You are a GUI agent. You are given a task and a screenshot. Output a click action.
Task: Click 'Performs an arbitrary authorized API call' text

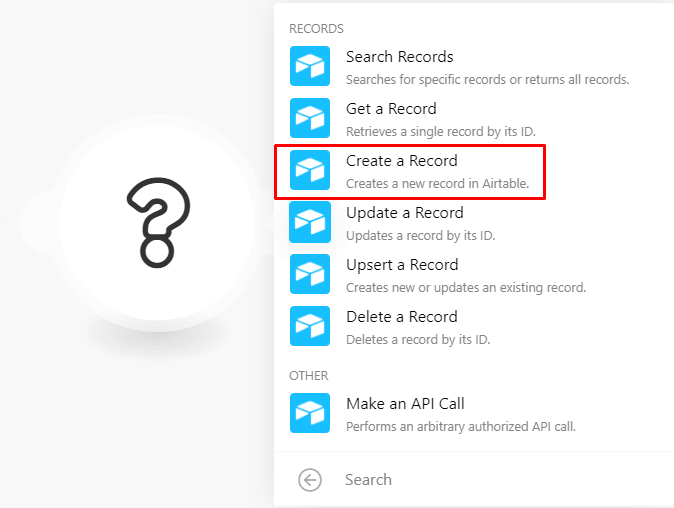click(461, 427)
